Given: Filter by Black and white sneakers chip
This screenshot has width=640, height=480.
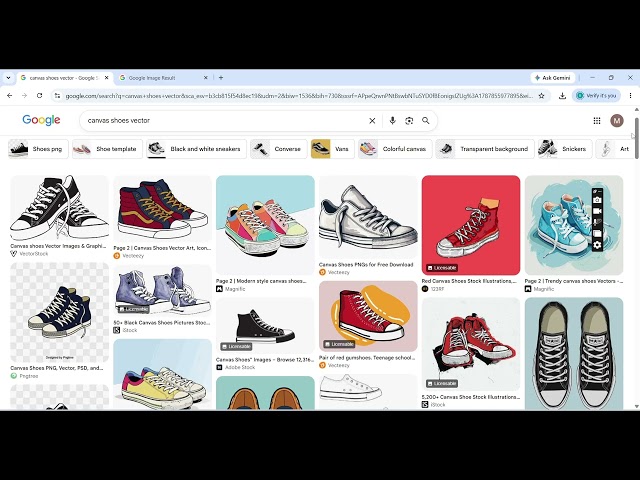Looking at the screenshot, I should [x=196, y=149].
